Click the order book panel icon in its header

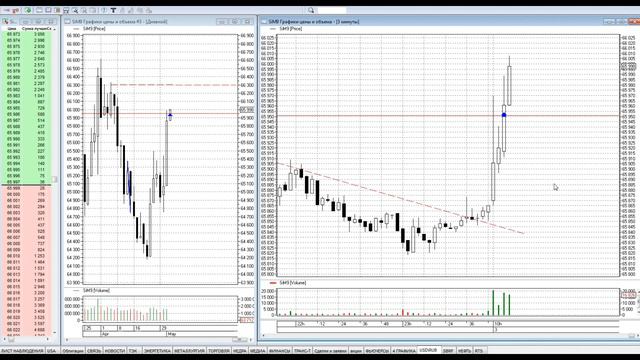tap(5, 21)
